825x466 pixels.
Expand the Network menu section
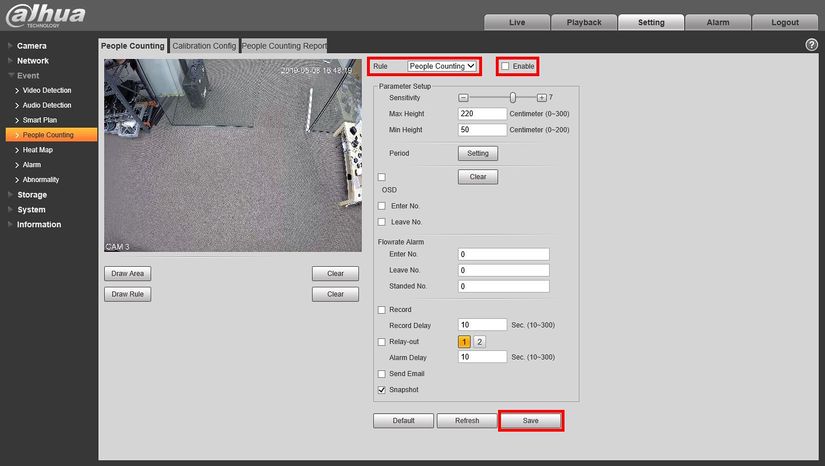pyautogui.click(x=32, y=60)
